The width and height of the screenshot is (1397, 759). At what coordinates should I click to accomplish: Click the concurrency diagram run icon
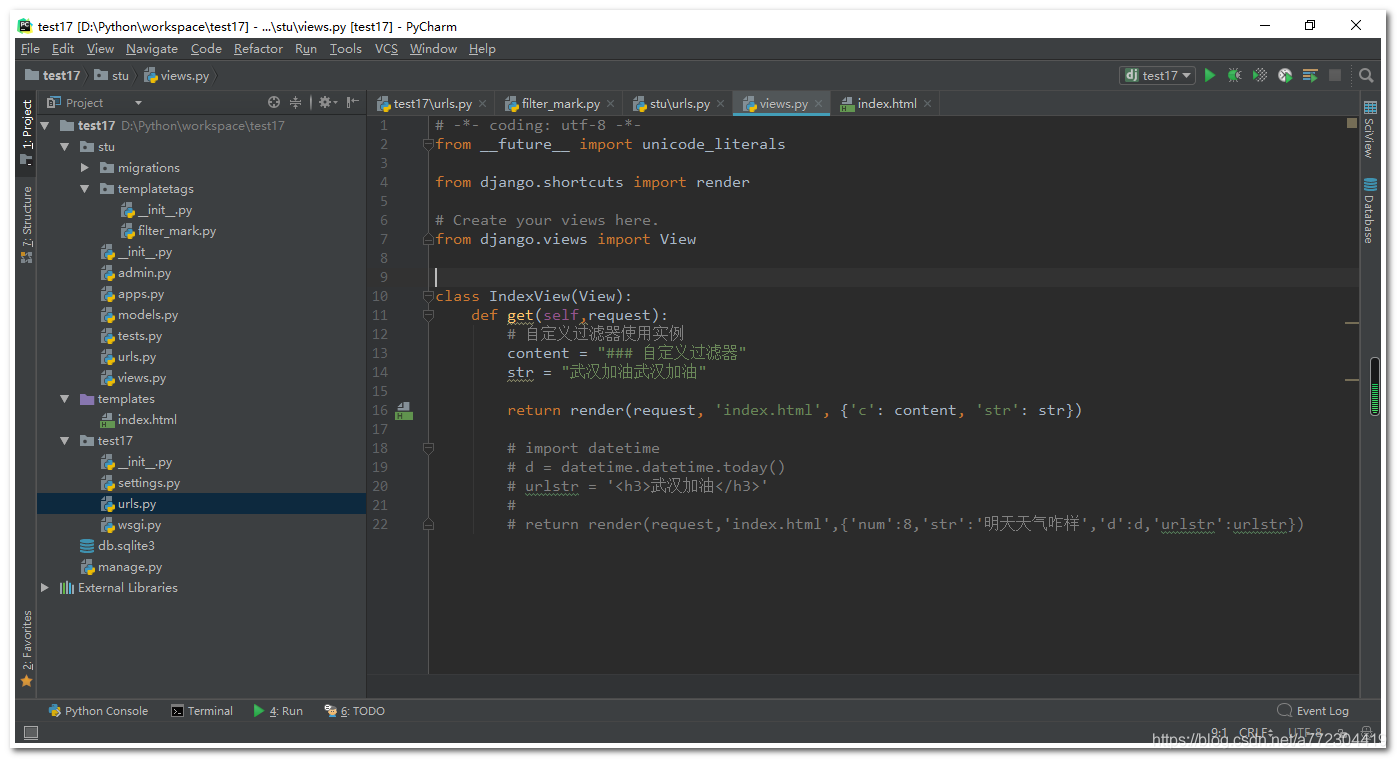[1310, 75]
